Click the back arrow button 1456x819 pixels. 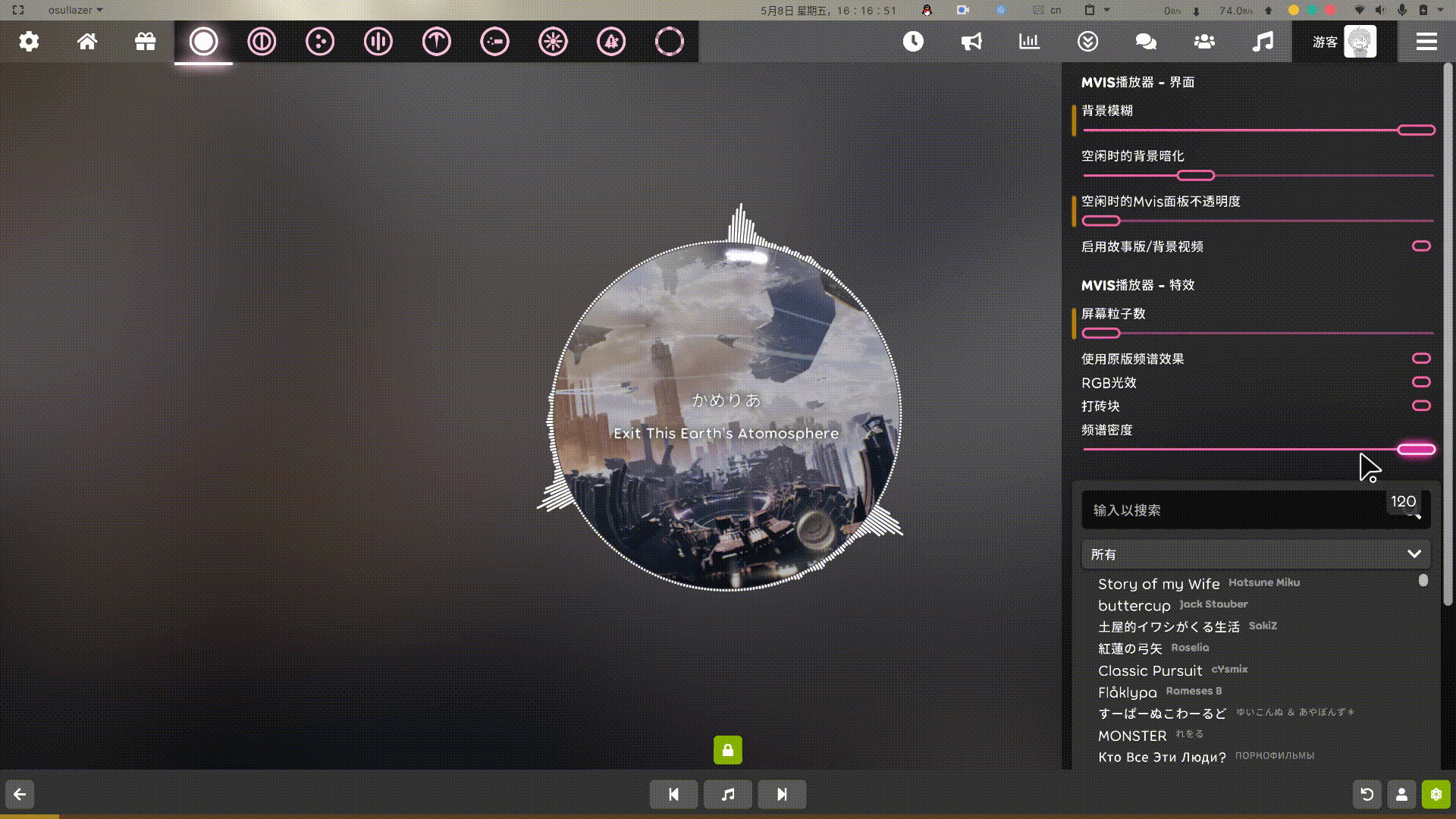20,794
